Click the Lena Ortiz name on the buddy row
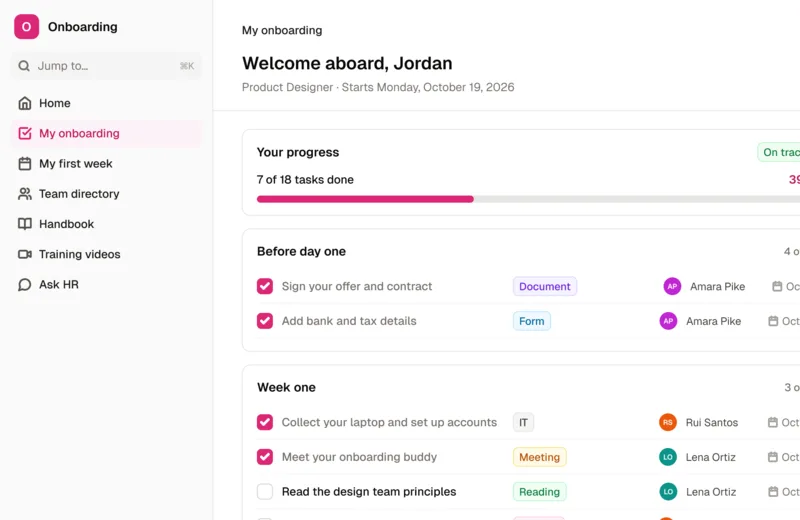 [x=711, y=457]
